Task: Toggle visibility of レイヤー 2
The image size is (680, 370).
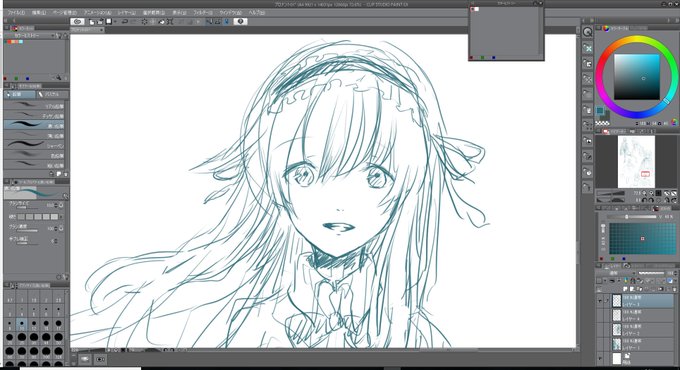Action: [x=600, y=330]
